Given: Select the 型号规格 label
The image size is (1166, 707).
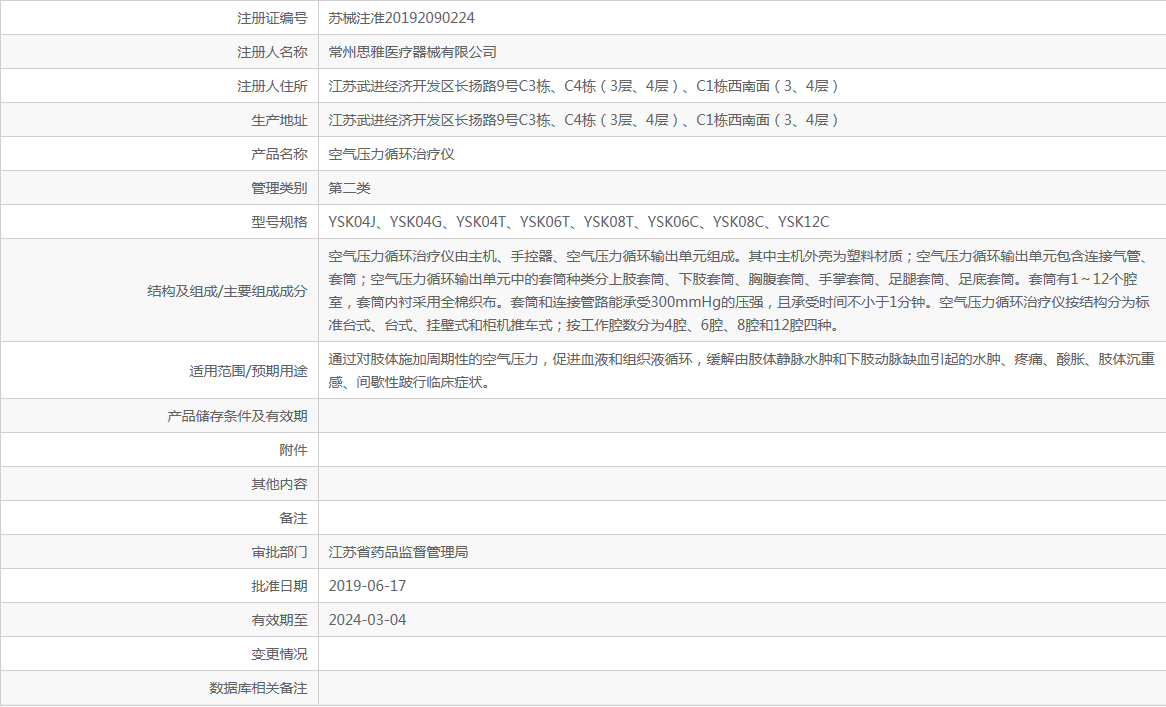Looking at the screenshot, I should click(279, 222).
